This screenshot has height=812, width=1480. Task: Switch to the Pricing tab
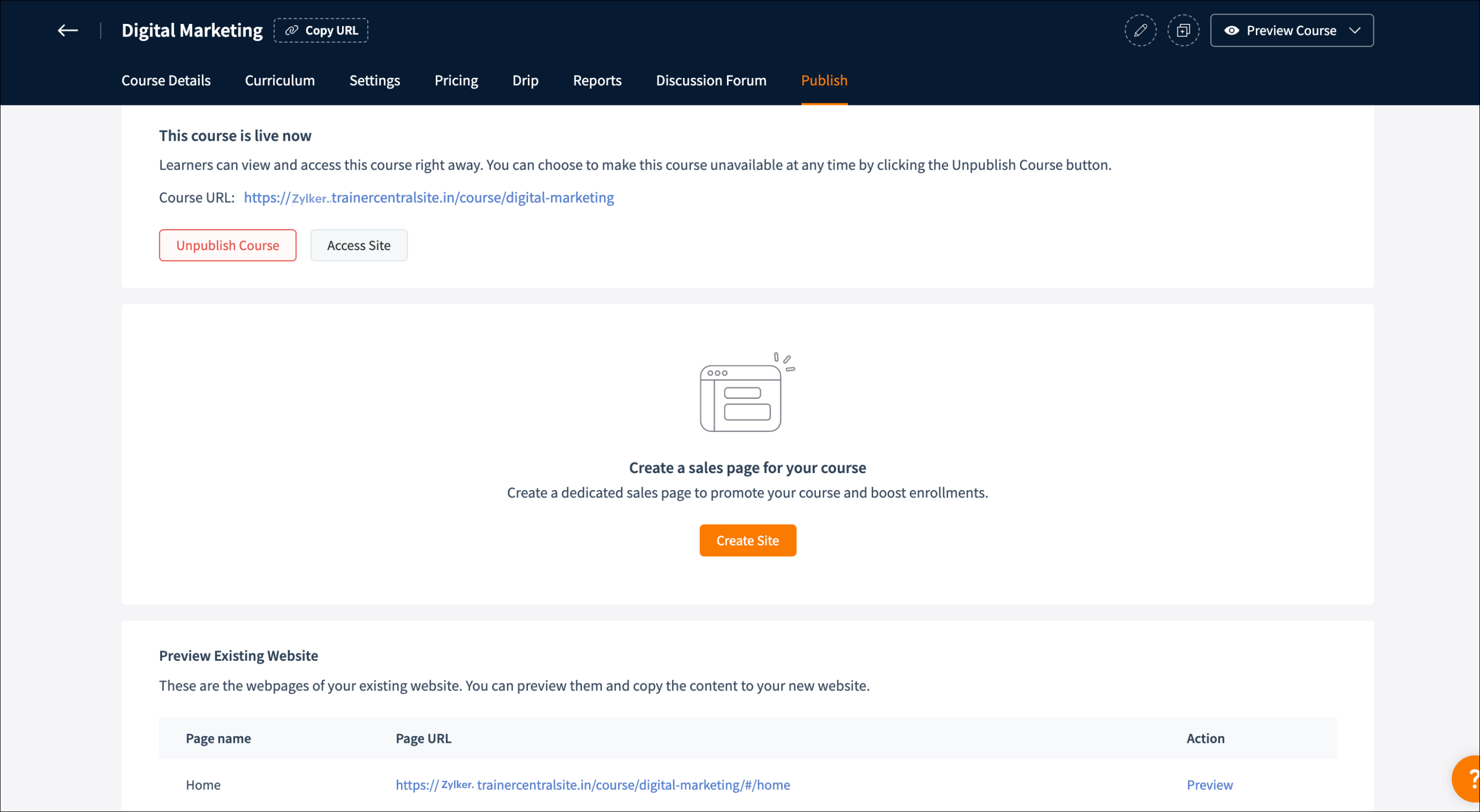[456, 81]
